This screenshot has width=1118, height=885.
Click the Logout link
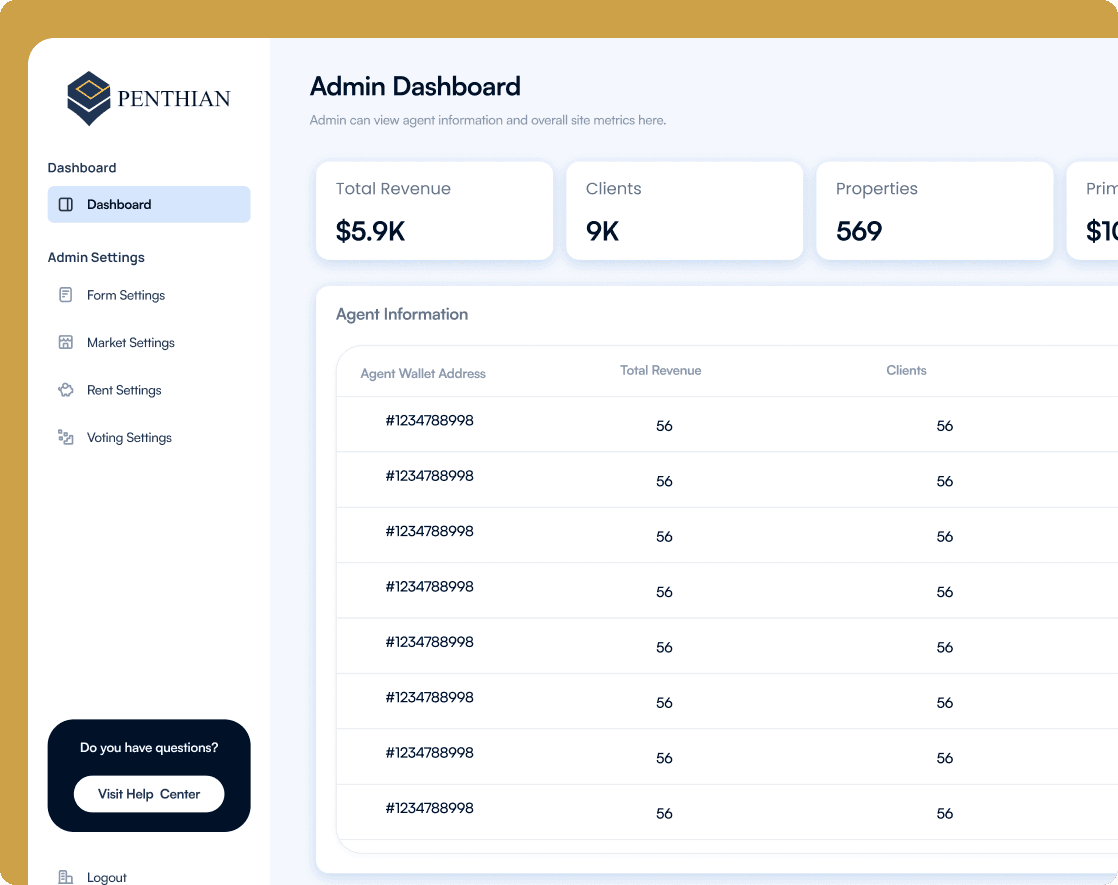[x=107, y=878]
